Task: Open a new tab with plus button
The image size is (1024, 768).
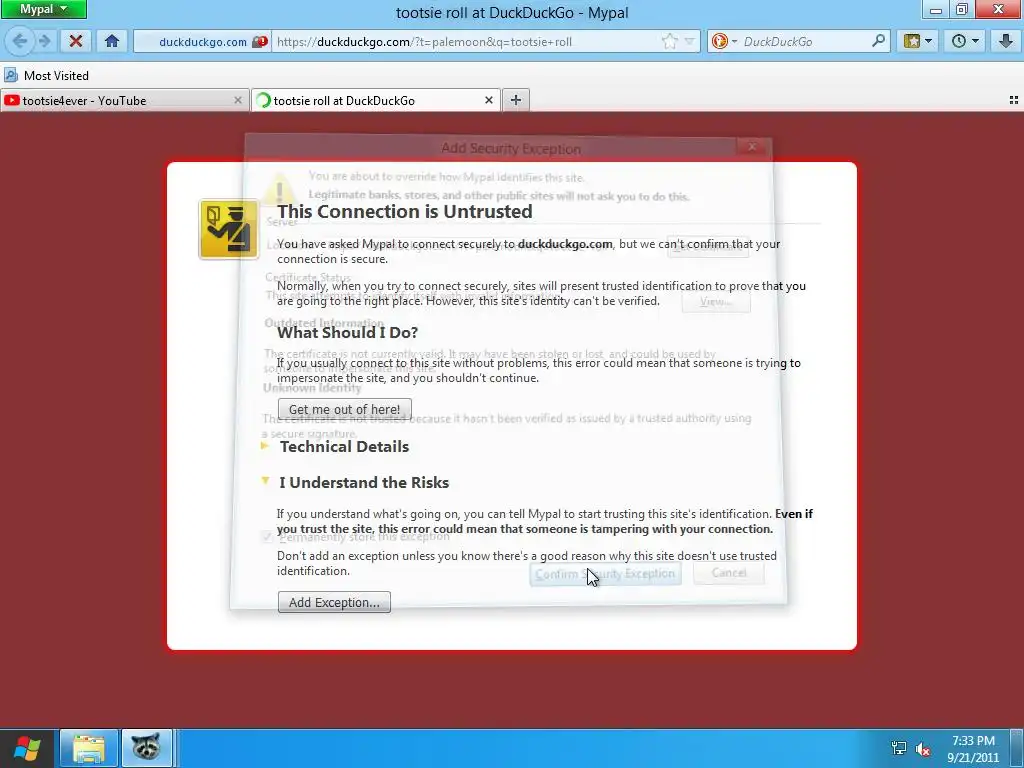Action: (x=516, y=101)
